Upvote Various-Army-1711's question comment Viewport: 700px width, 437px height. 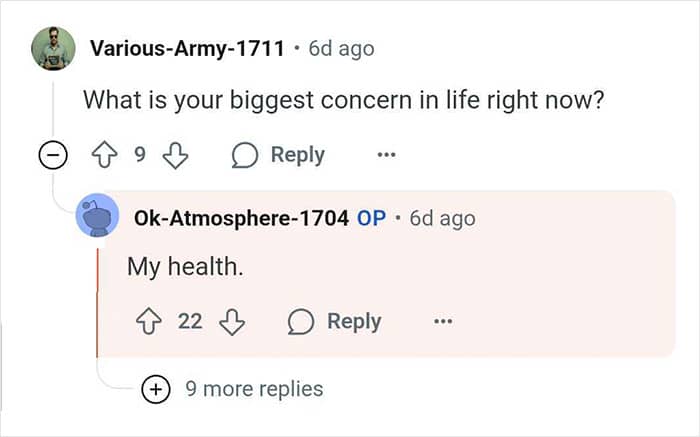point(104,154)
